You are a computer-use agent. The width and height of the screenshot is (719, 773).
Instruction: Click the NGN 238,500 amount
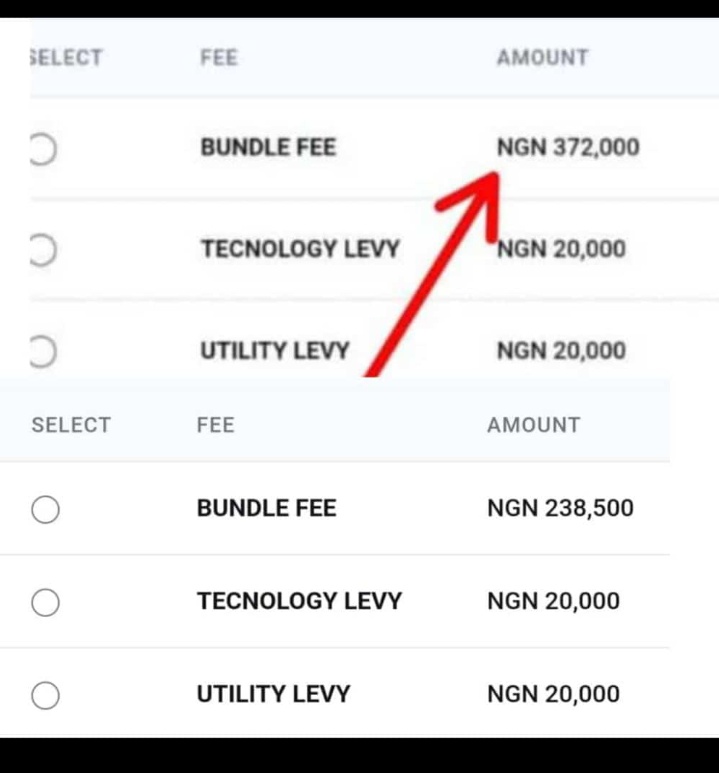[x=560, y=508]
